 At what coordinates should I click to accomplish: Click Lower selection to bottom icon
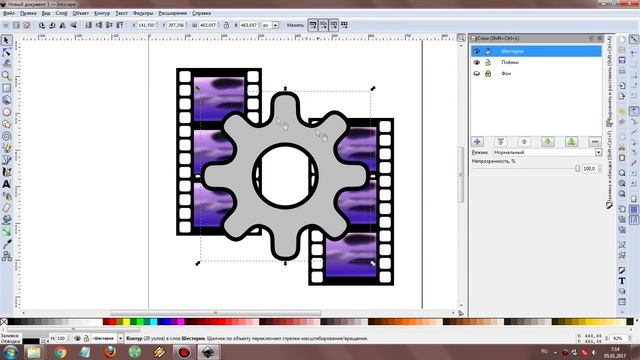(88, 25)
